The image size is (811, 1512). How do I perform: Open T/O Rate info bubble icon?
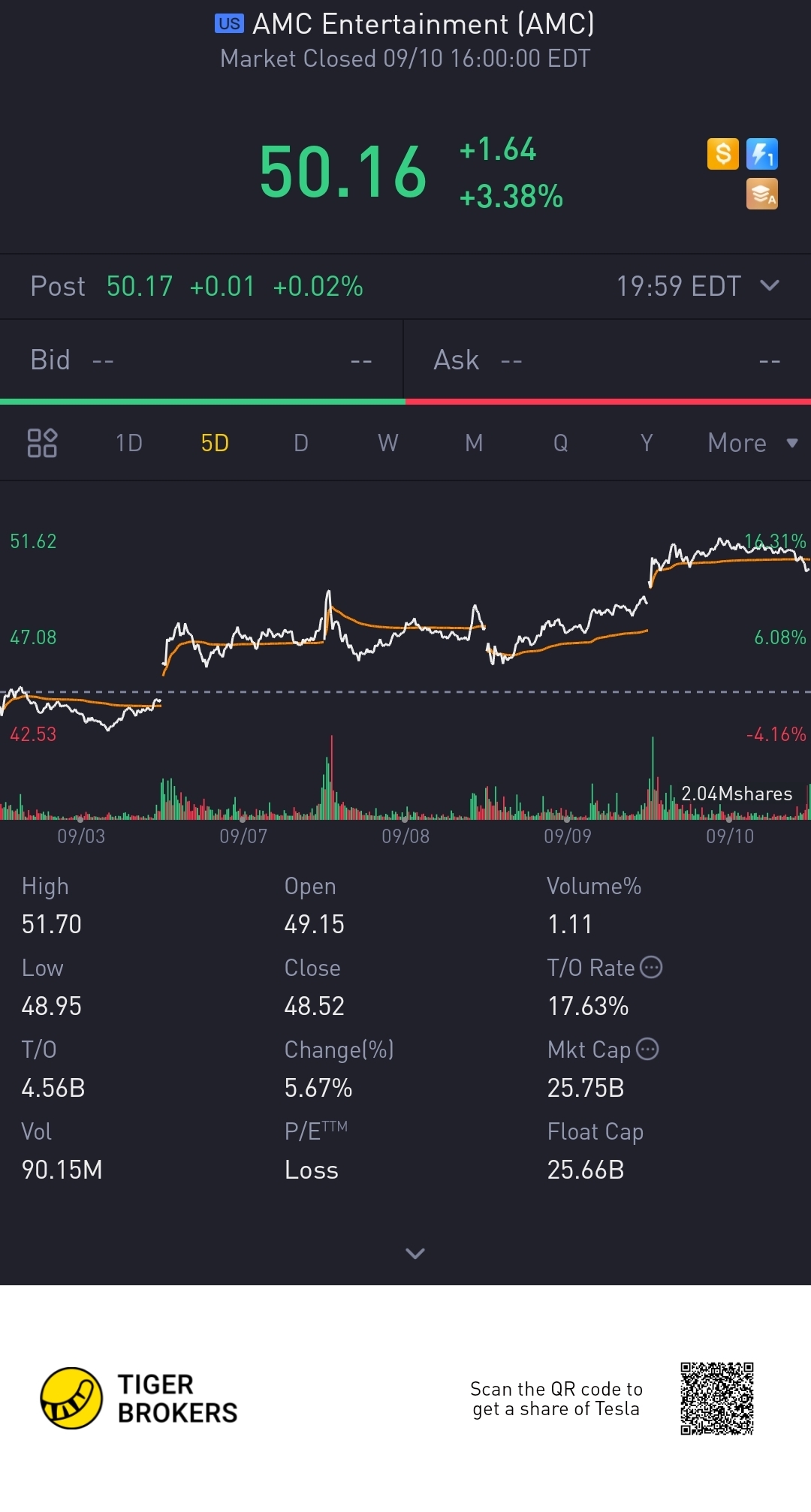(x=651, y=967)
